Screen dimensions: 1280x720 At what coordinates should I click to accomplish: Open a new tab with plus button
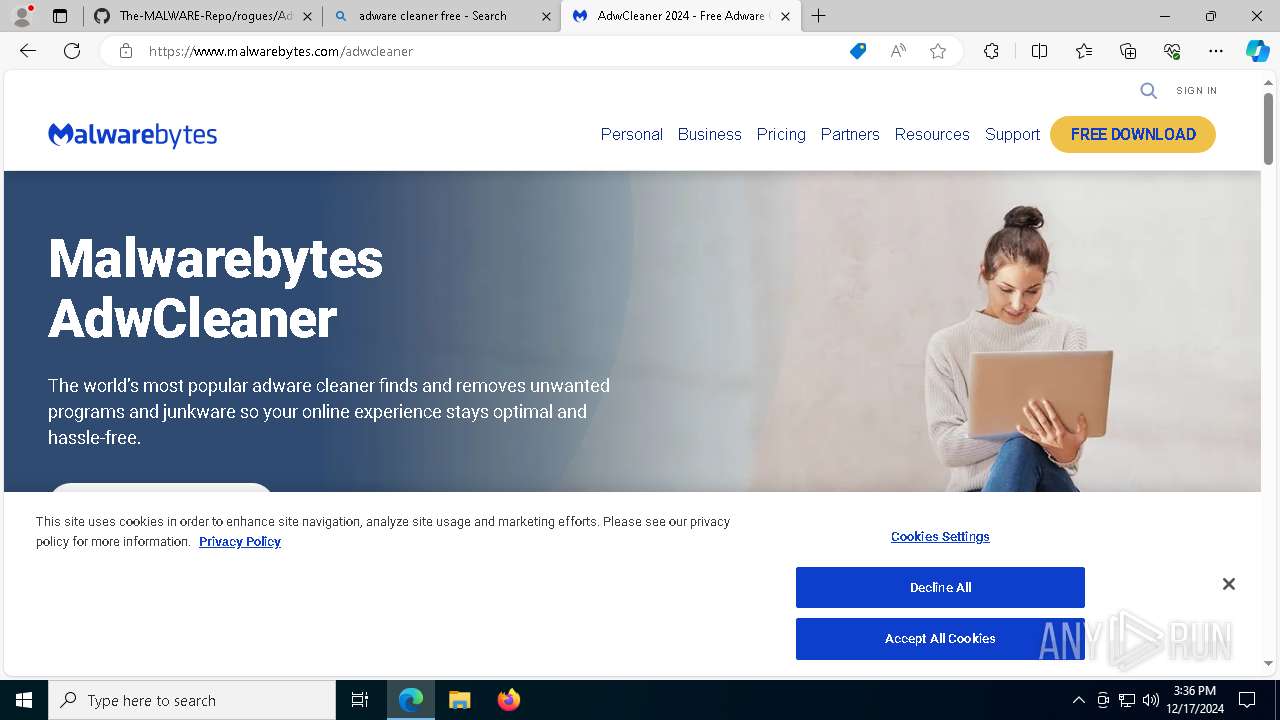819,16
